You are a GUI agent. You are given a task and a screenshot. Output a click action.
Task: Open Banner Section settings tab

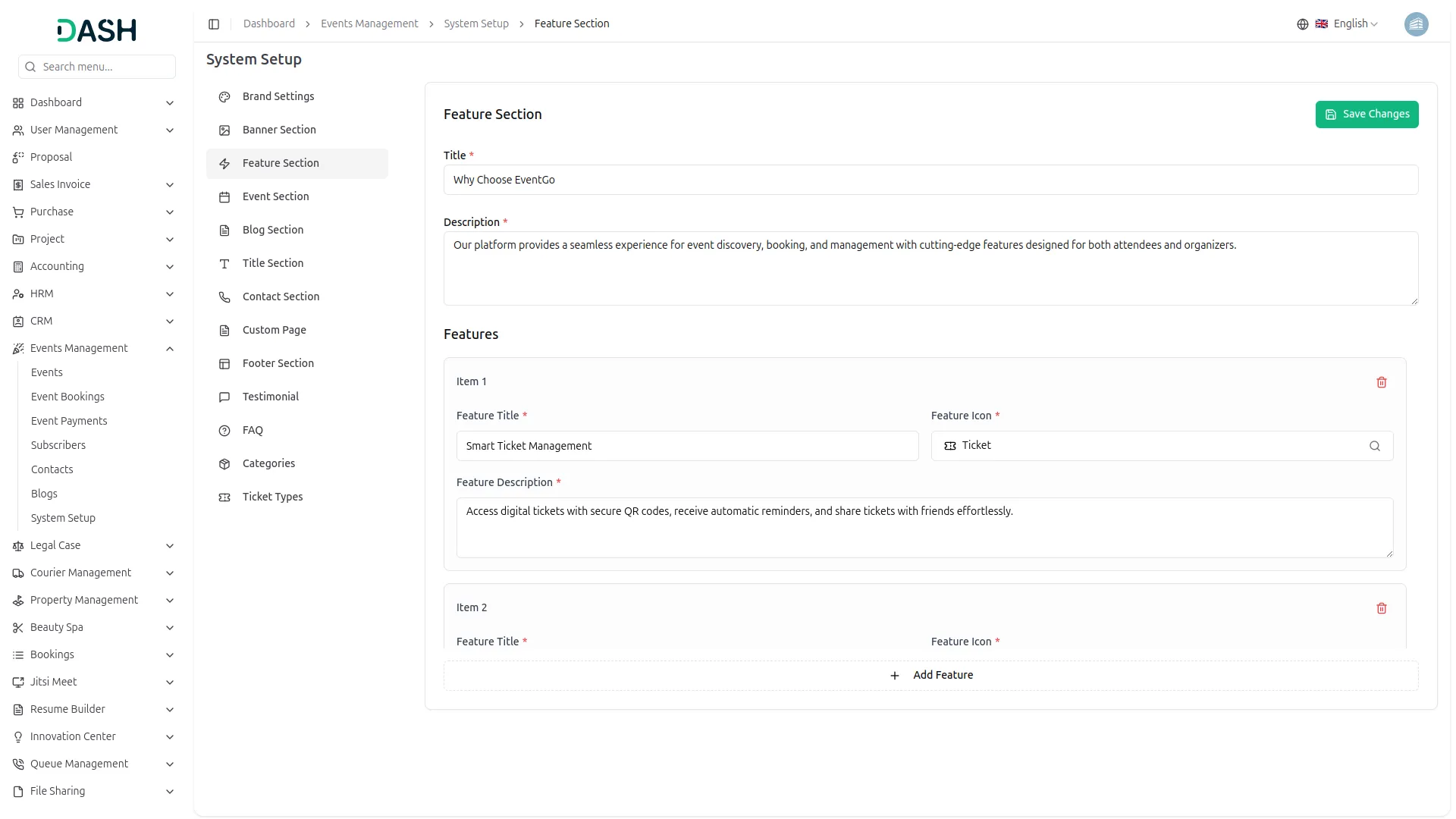pyautogui.click(x=279, y=130)
